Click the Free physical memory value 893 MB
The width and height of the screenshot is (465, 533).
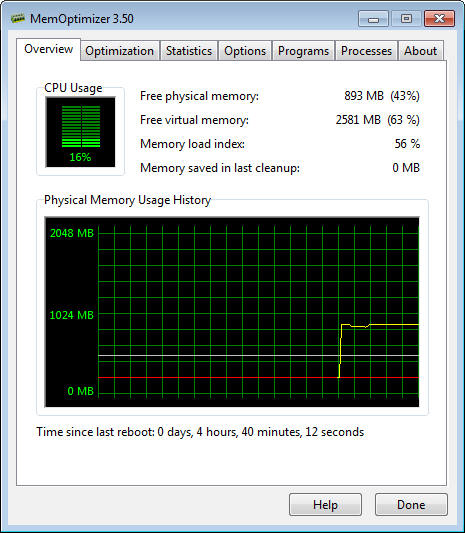click(x=364, y=96)
